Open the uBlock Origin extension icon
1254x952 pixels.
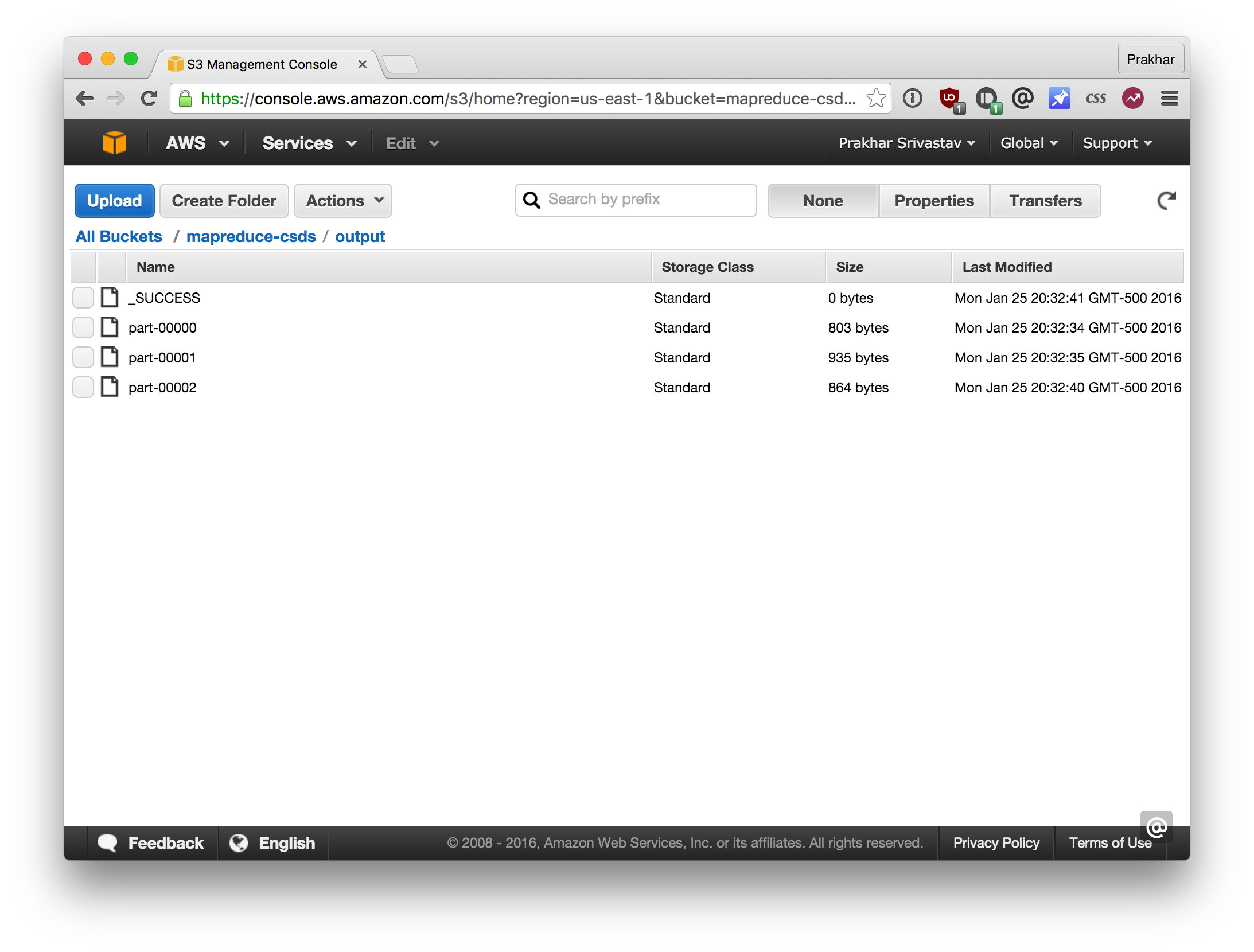point(950,99)
